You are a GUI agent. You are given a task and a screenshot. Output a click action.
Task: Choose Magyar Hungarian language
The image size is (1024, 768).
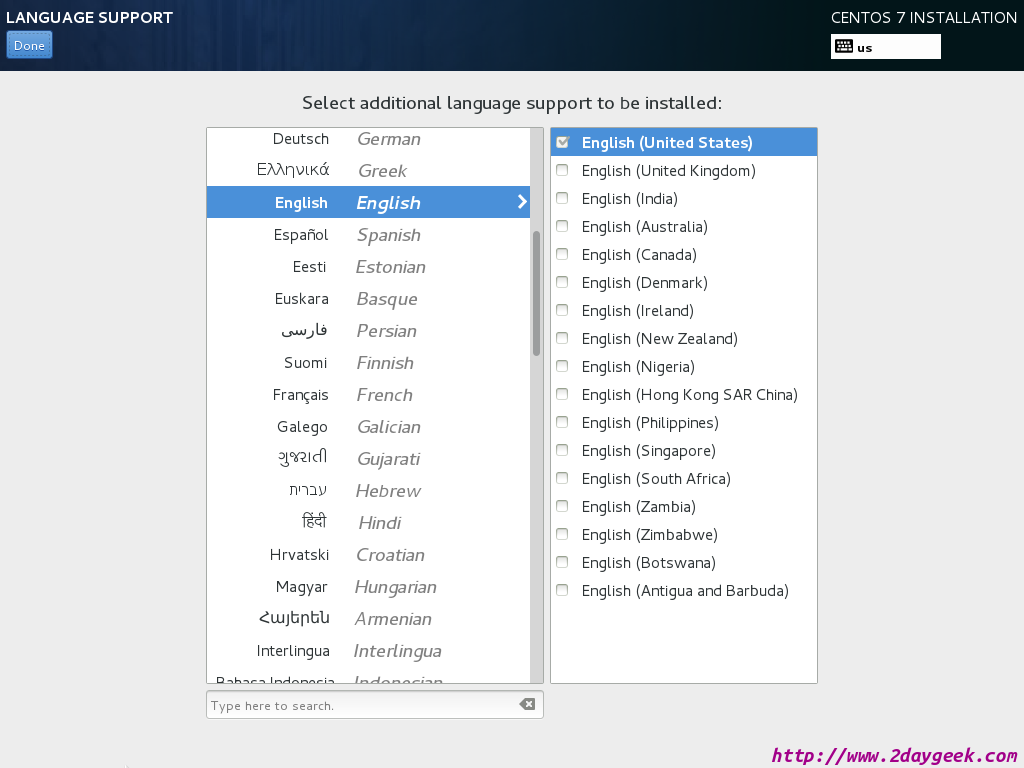(x=368, y=586)
